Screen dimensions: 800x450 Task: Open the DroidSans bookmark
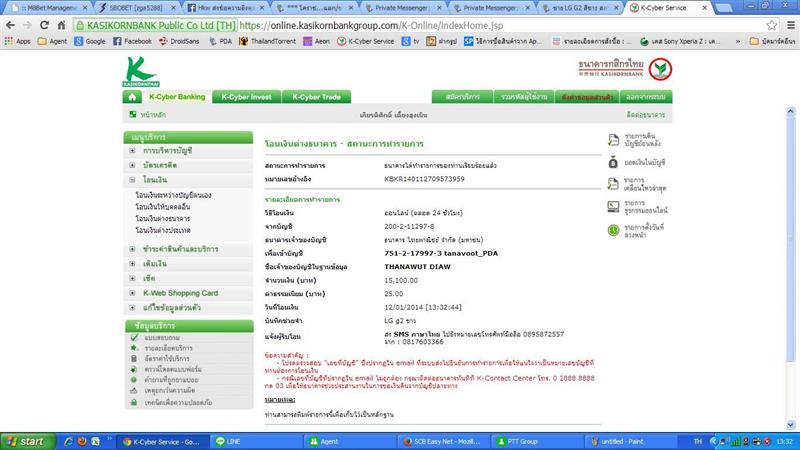point(179,41)
